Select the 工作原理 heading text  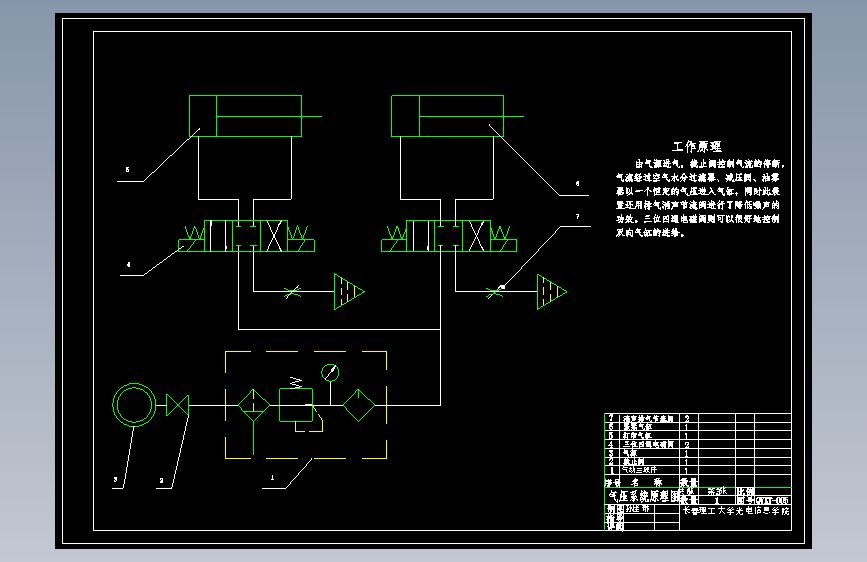click(x=697, y=147)
